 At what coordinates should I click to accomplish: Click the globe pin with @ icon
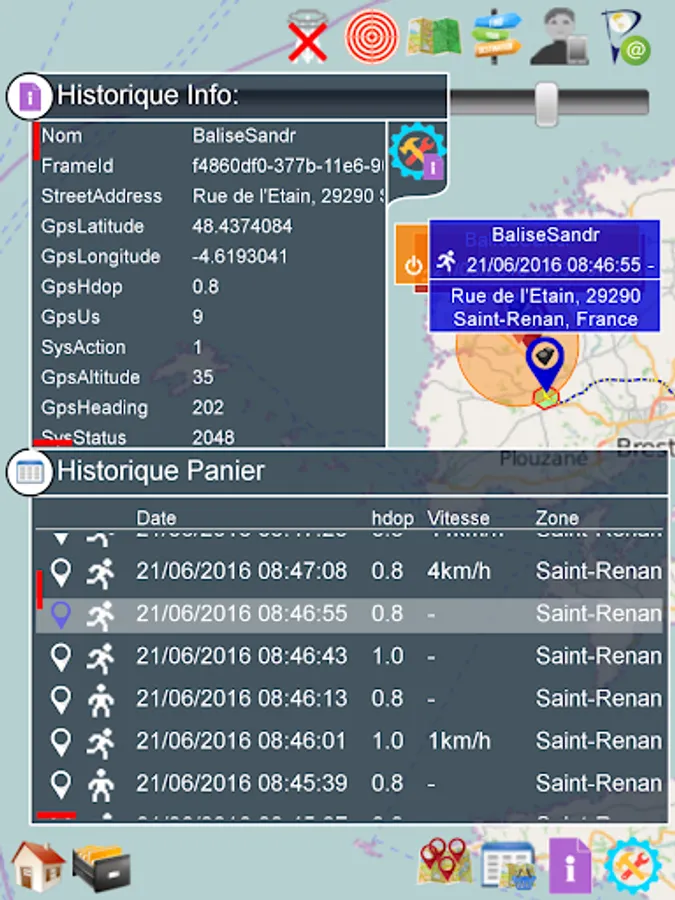click(x=626, y=36)
